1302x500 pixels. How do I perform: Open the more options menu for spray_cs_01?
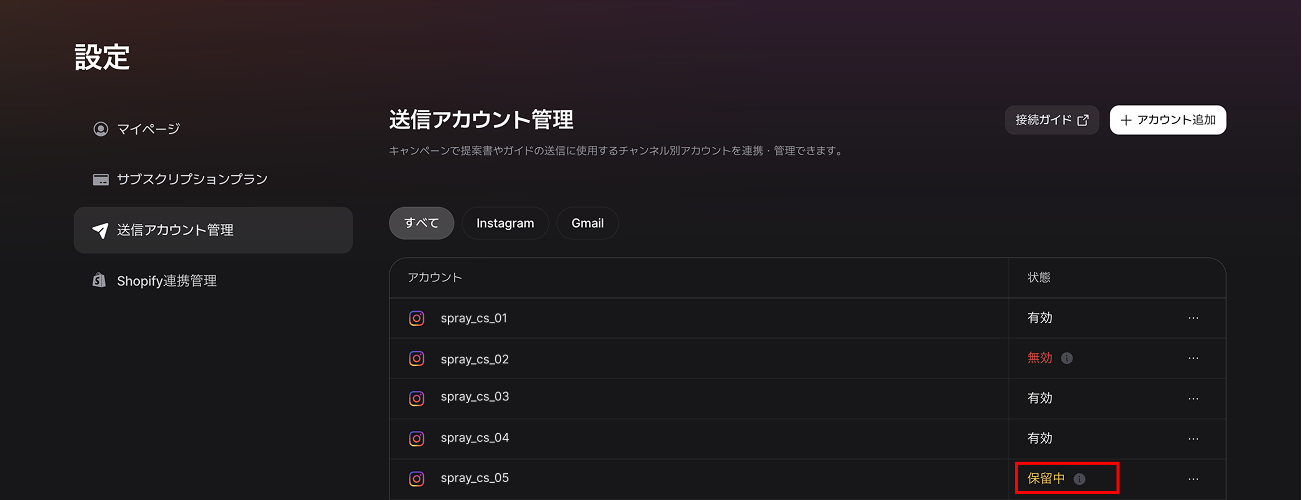(1193, 318)
